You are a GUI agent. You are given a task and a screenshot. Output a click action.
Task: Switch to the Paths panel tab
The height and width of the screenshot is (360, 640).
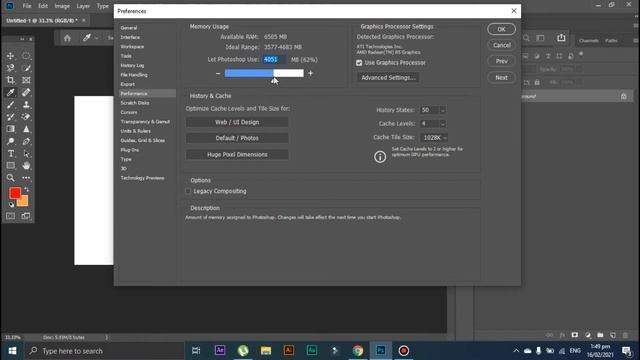point(611,40)
